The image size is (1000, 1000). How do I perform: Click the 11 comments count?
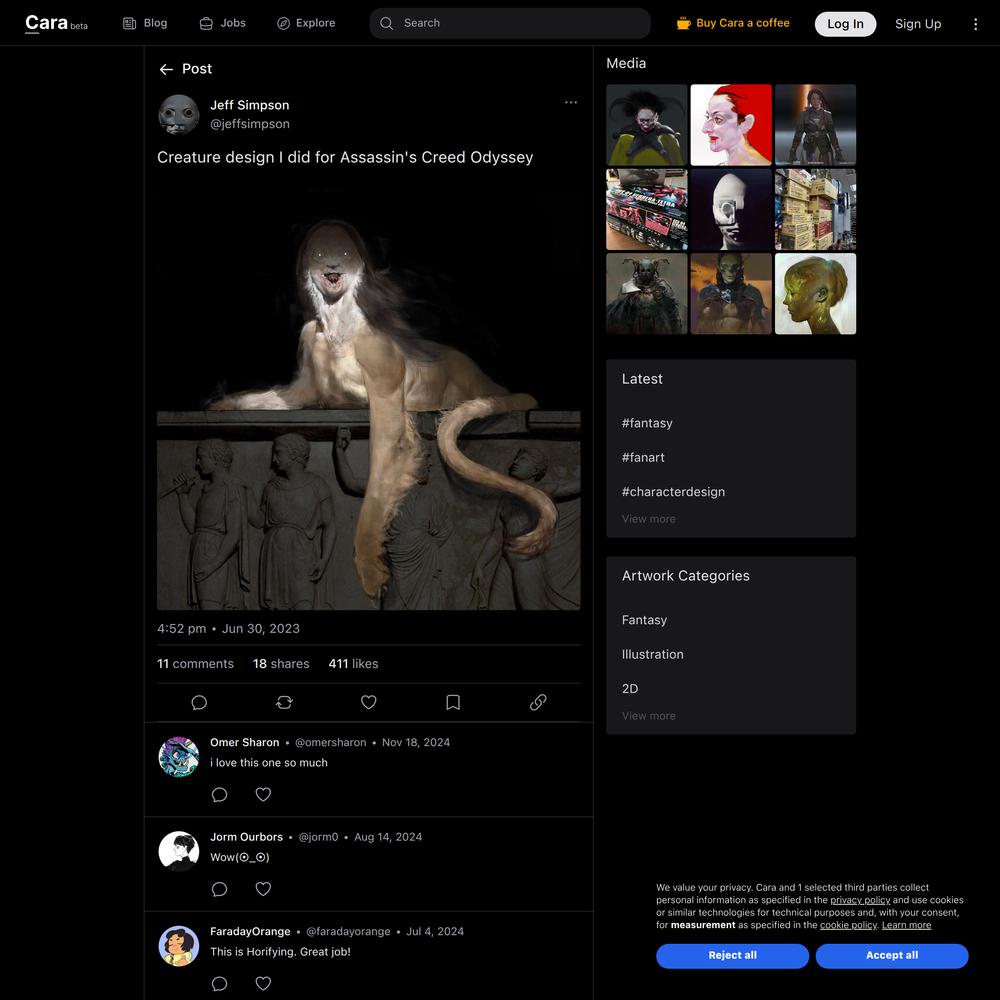[195, 663]
